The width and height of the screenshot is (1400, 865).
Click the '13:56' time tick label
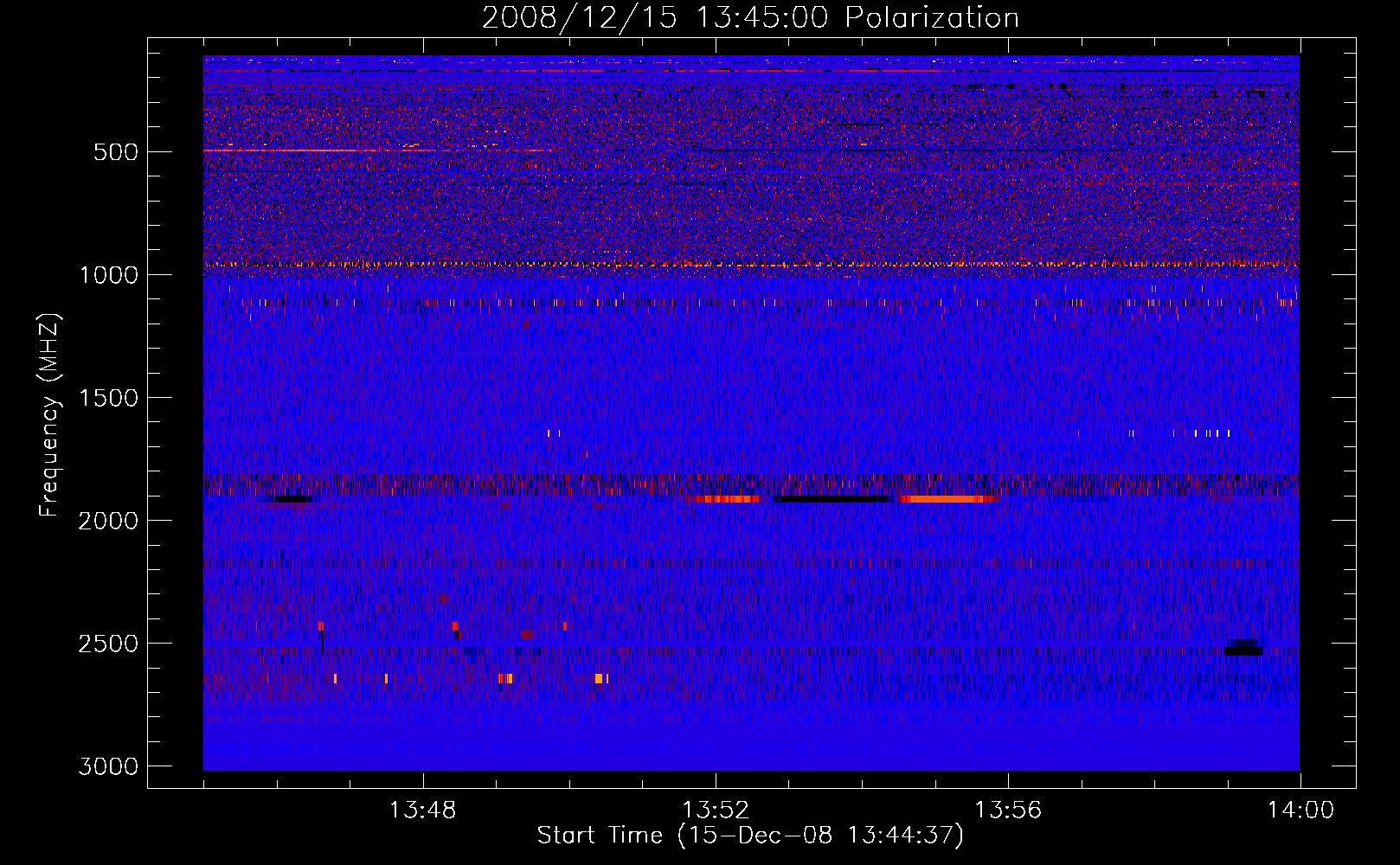pos(1008,811)
